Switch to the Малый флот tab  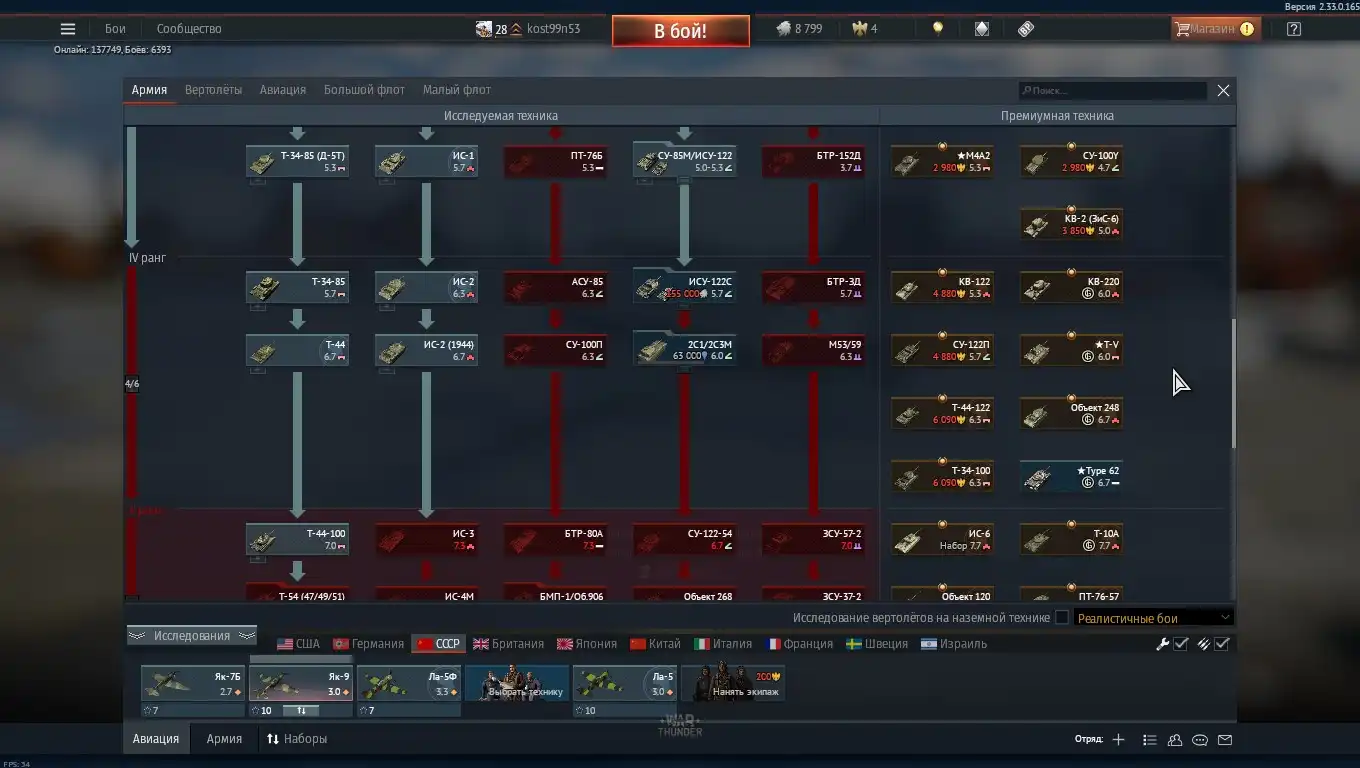point(457,90)
